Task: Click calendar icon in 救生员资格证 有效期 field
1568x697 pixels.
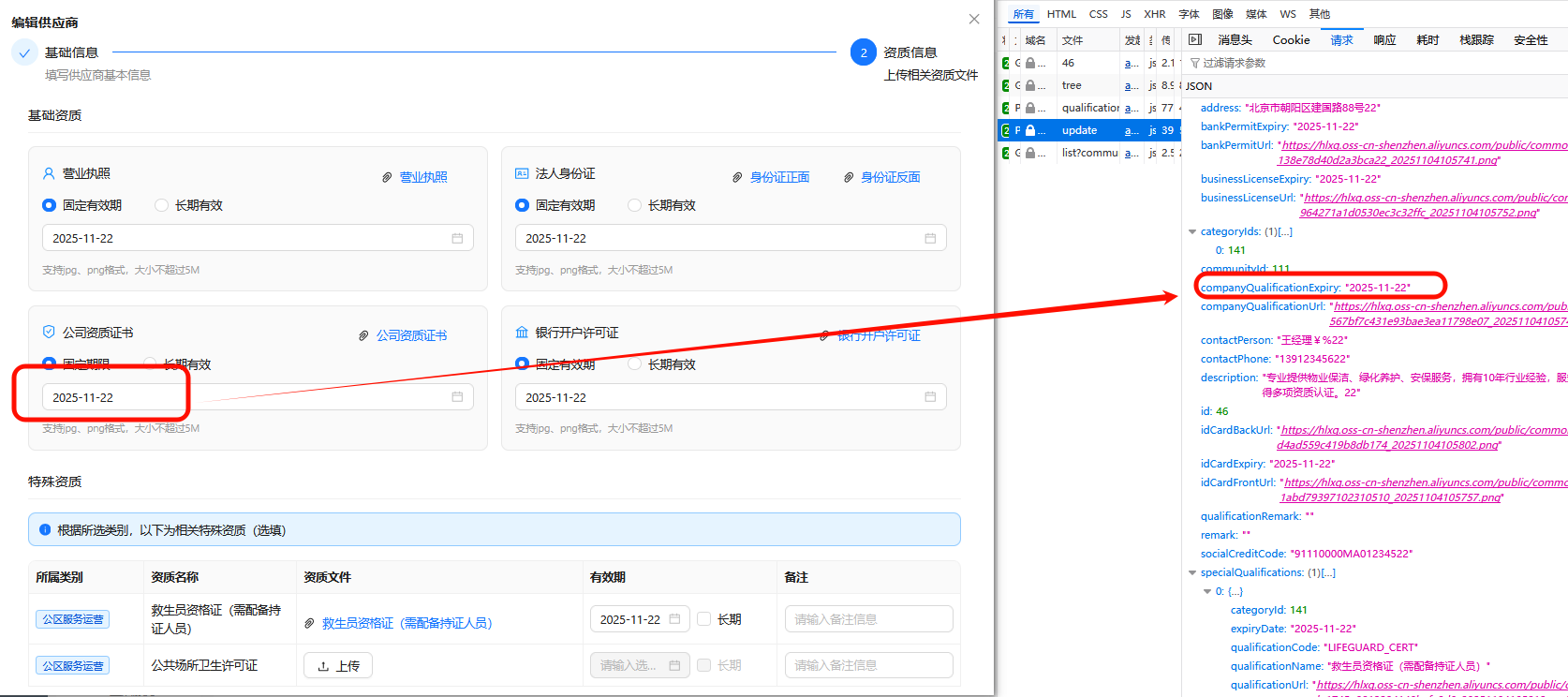Action: (675, 619)
